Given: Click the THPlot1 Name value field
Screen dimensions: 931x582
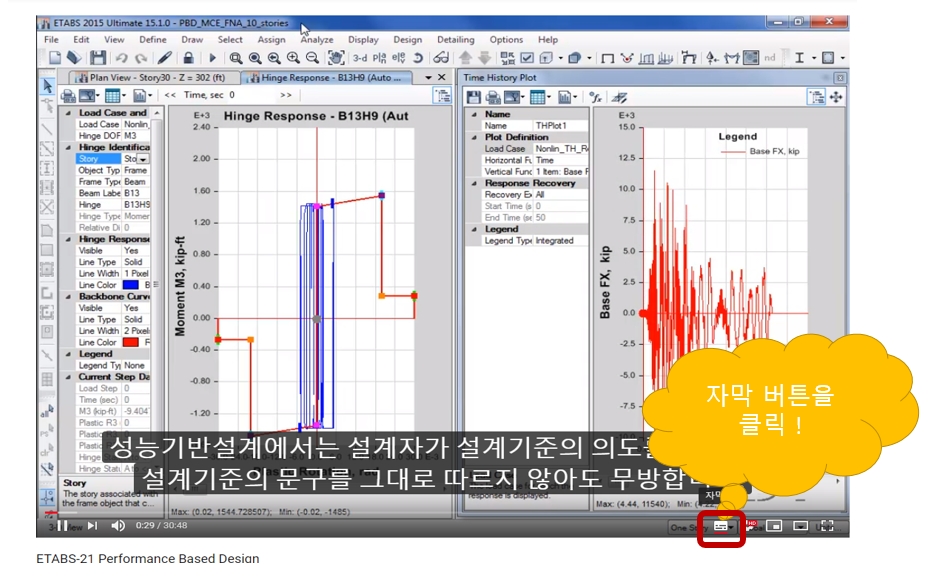Looking at the screenshot, I should [x=560, y=126].
